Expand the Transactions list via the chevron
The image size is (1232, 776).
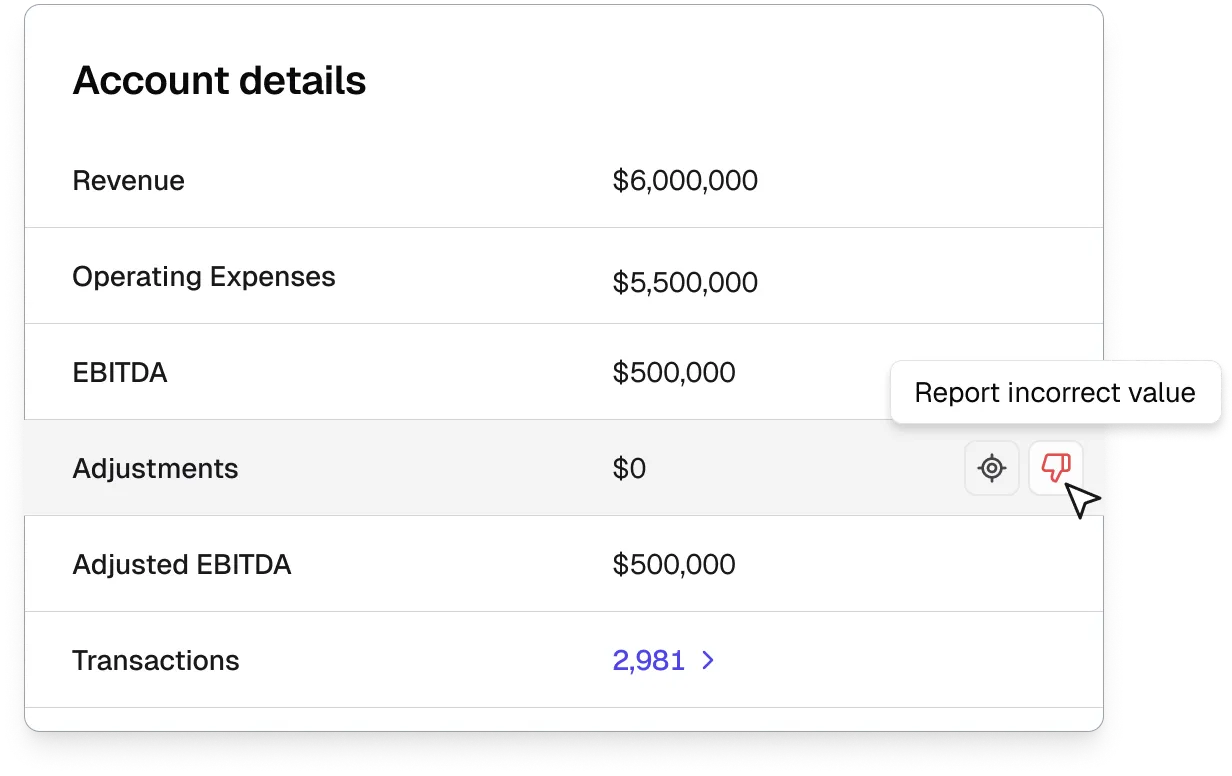click(708, 660)
